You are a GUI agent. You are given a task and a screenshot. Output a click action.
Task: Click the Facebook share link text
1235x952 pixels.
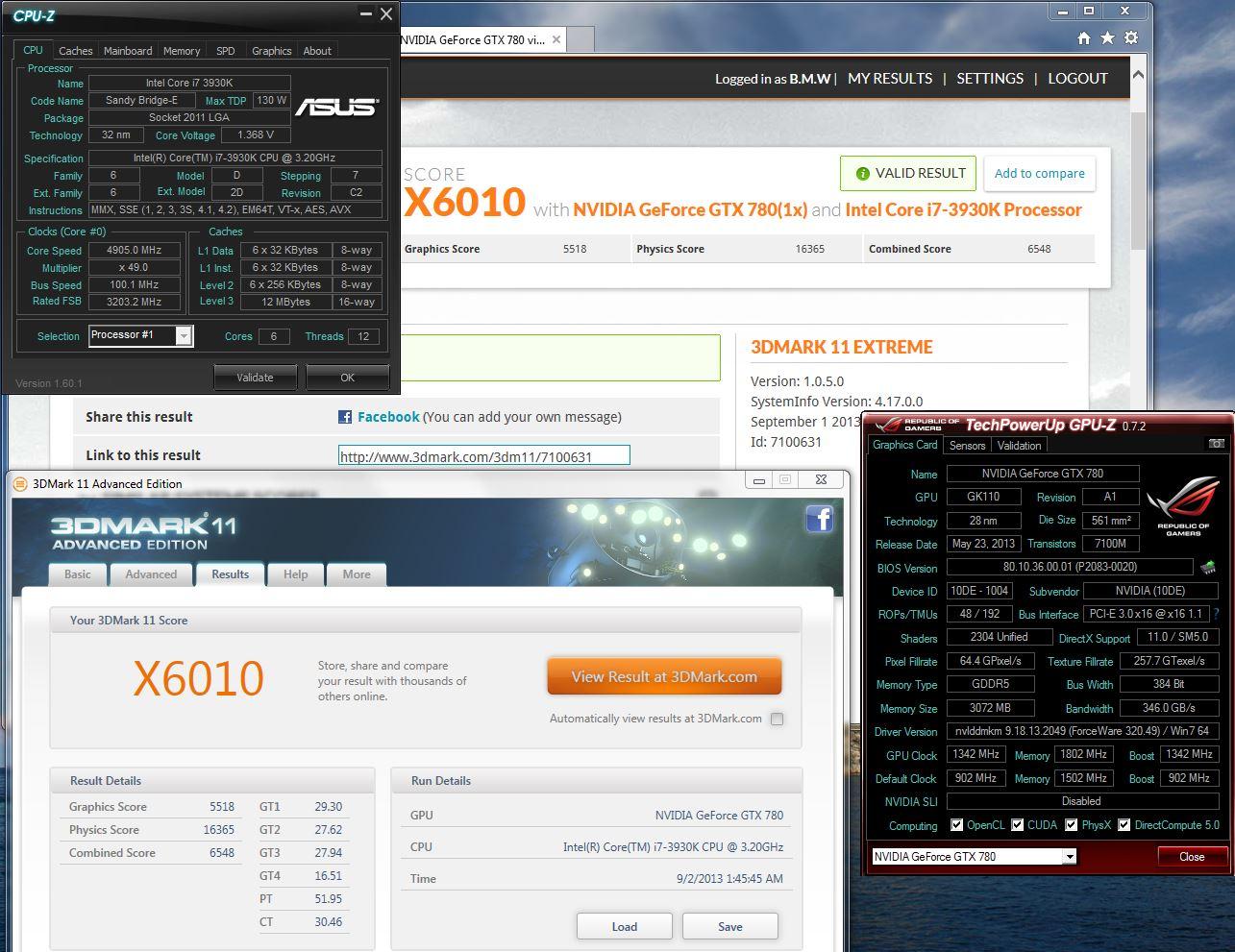(x=388, y=417)
